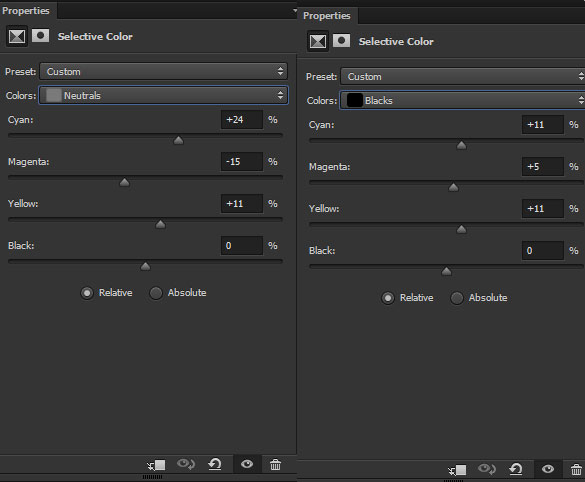Click the Selective Color adjustment icon in left panel
The width and height of the screenshot is (585, 482).
(17, 37)
